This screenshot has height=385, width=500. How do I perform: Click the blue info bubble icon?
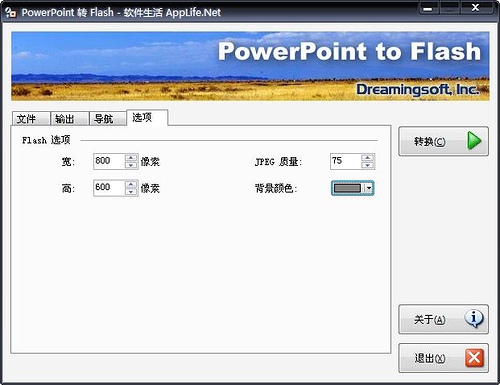[x=474, y=319]
